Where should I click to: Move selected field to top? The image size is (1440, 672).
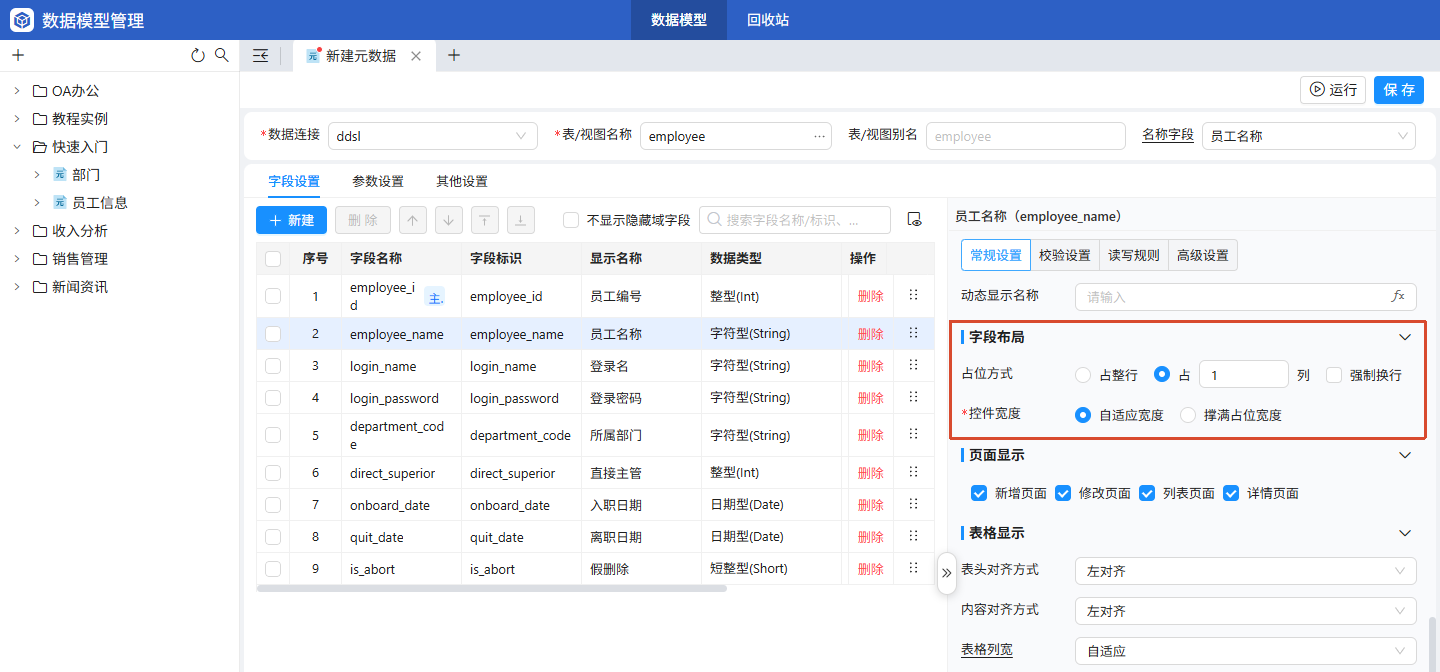(485, 220)
